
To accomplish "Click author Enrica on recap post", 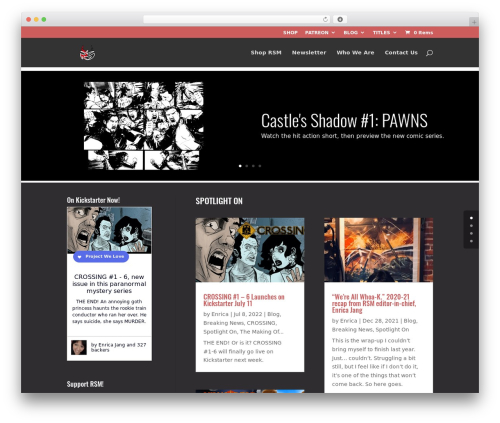I will click(x=349, y=321).
